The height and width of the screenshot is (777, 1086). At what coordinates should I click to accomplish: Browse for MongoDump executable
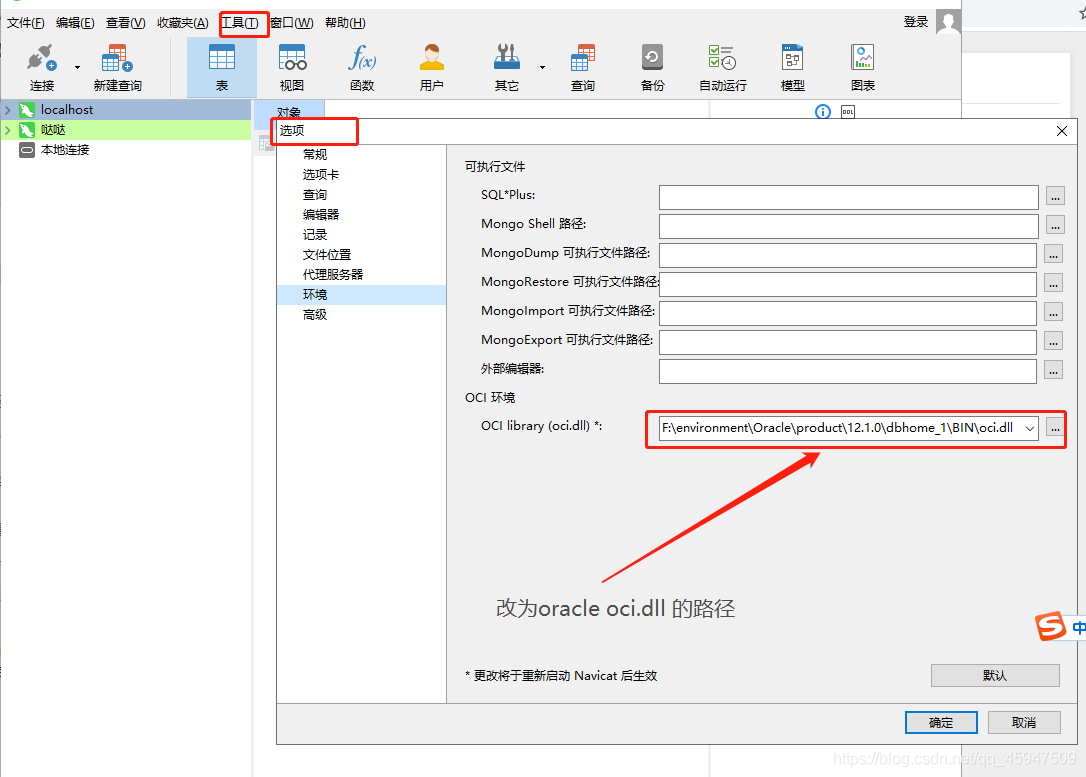click(x=1053, y=255)
